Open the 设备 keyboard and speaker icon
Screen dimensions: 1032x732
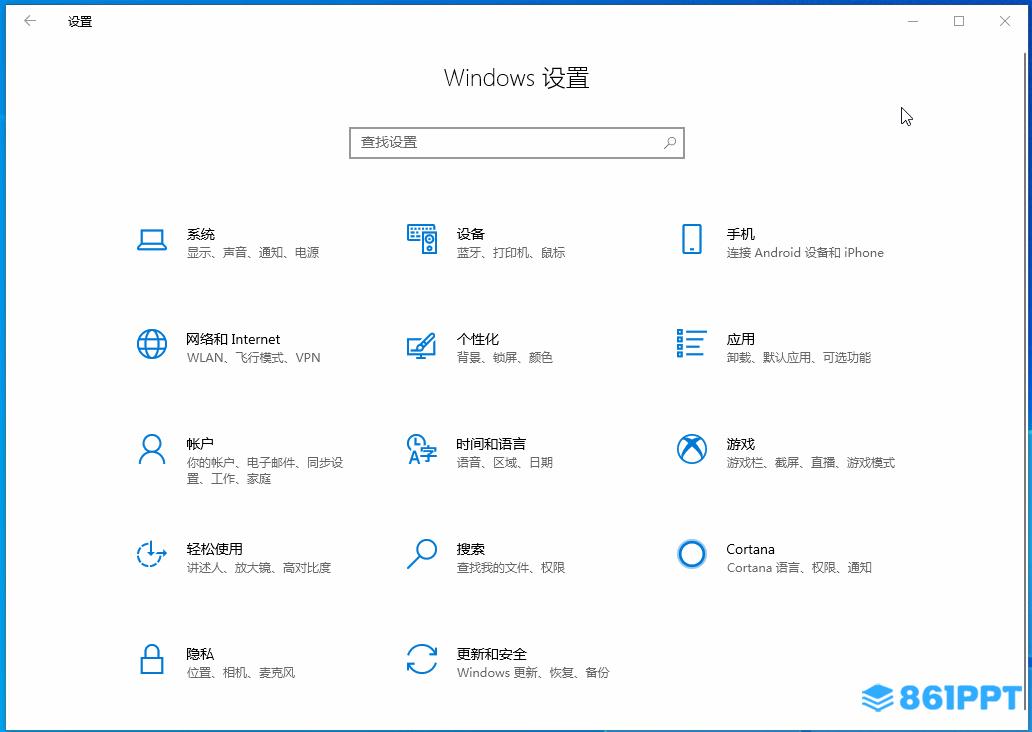pos(422,239)
